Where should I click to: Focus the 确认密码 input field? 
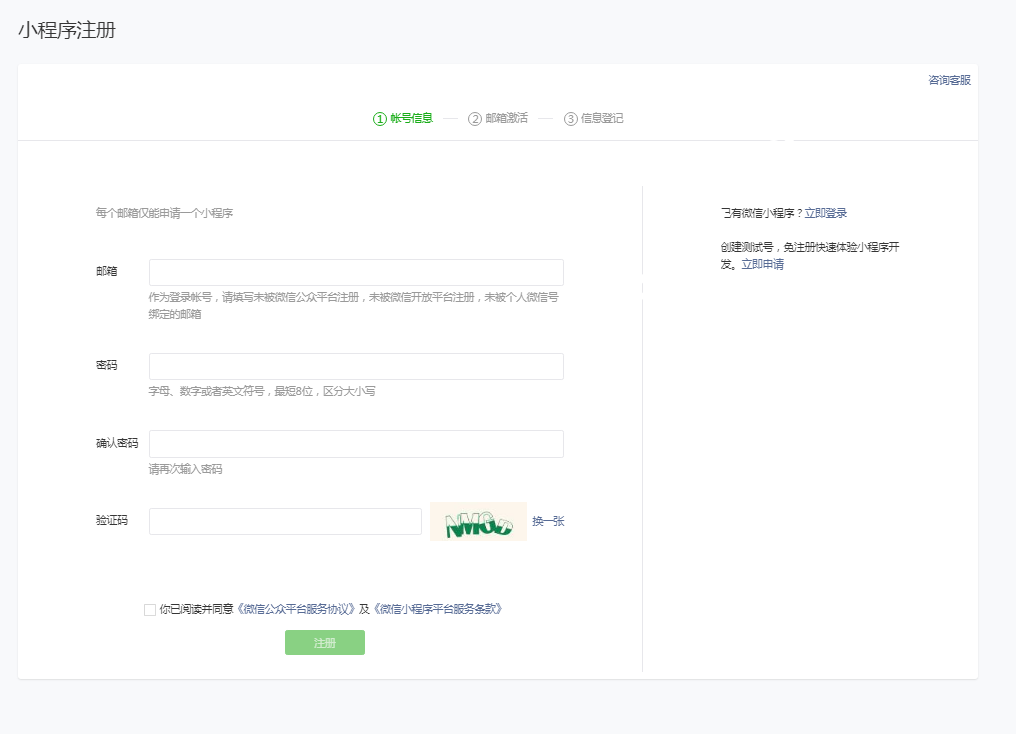[356, 444]
